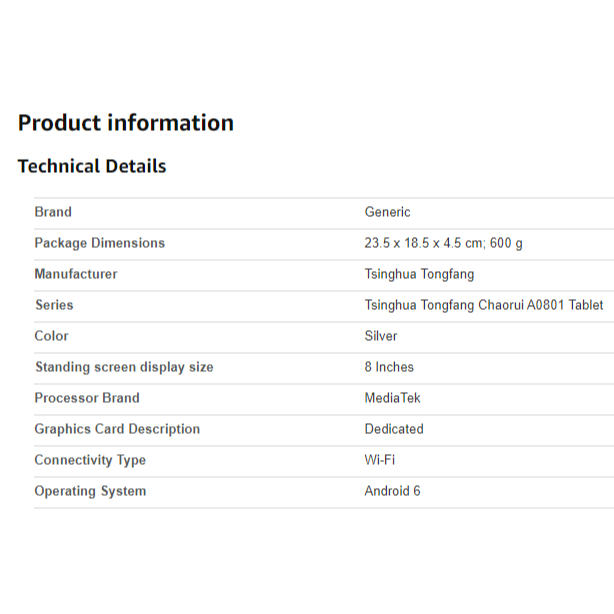
Task: Select the Silver color value
Action: coord(380,336)
